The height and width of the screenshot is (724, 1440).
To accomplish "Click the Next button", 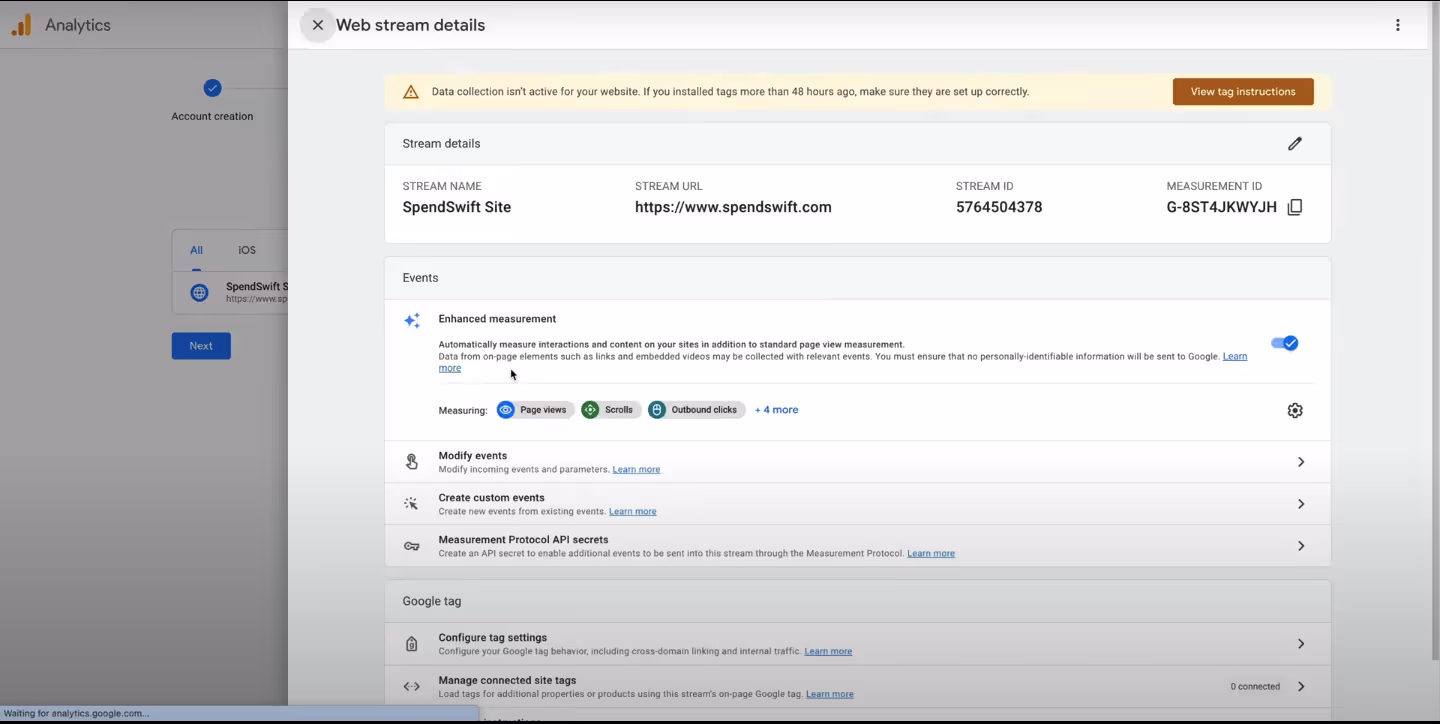I will pos(201,346).
